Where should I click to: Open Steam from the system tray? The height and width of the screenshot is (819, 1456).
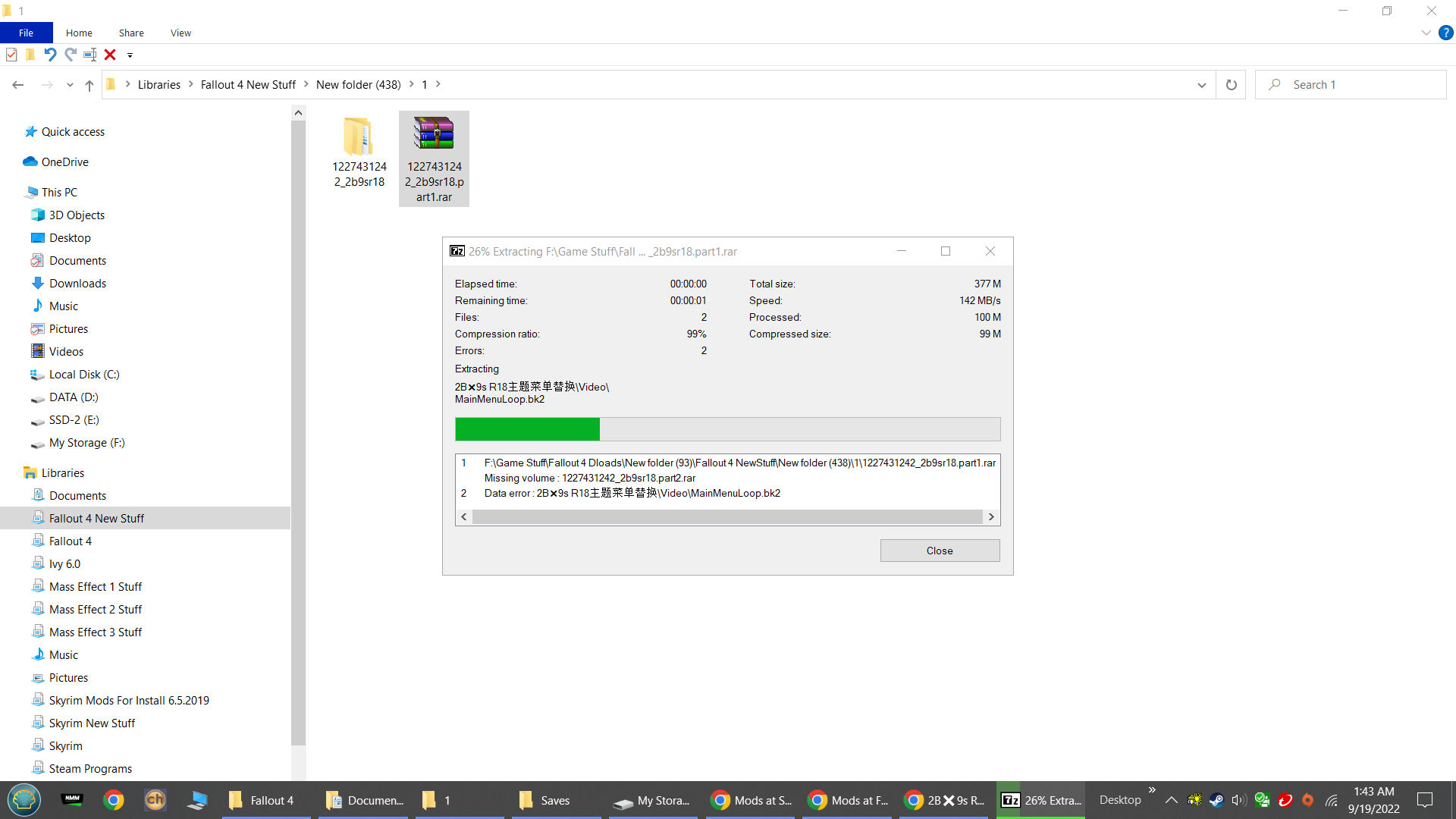[x=1216, y=800]
